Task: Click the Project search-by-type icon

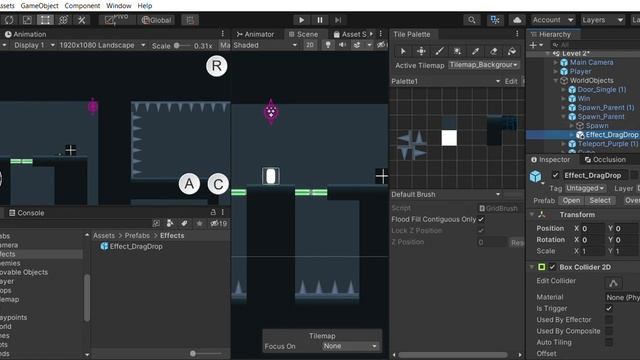Action: (x=170, y=223)
